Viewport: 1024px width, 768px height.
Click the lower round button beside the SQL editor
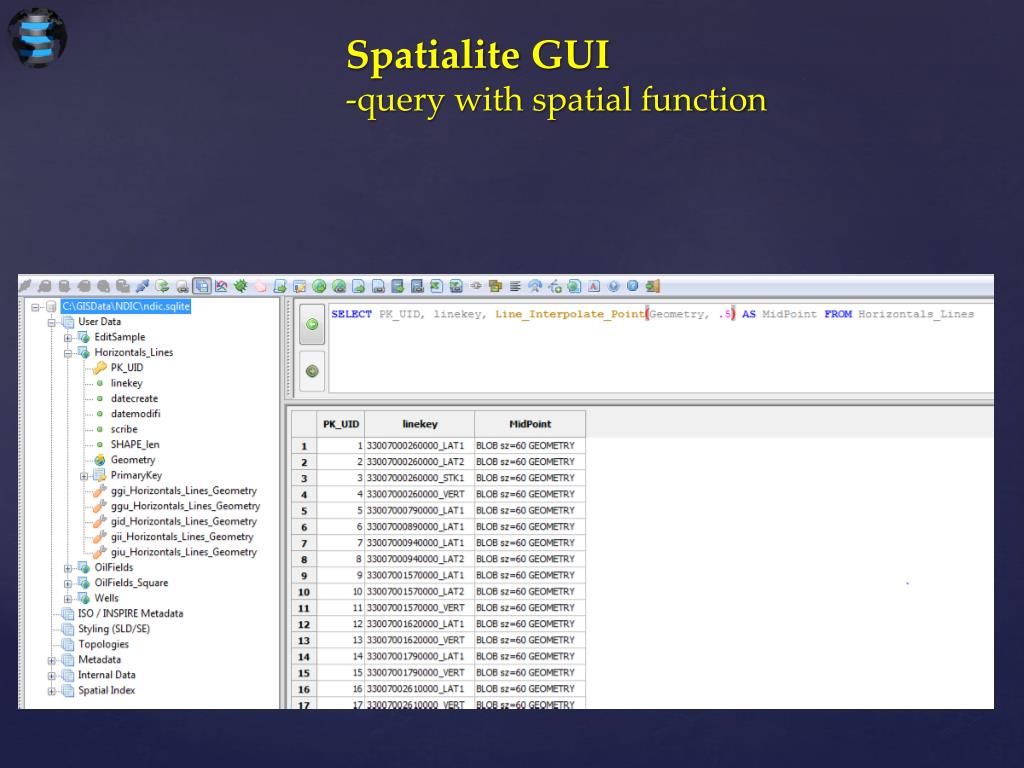[312, 371]
